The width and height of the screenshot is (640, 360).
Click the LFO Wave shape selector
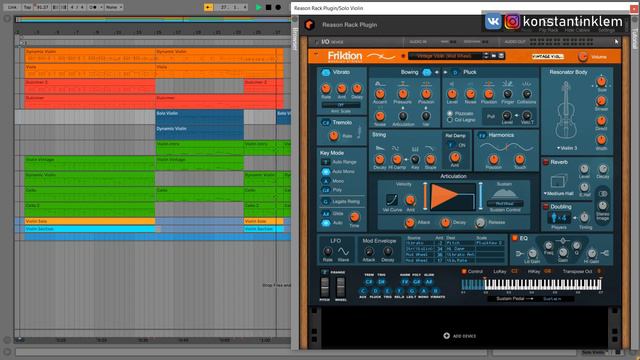tap(344, 252)
